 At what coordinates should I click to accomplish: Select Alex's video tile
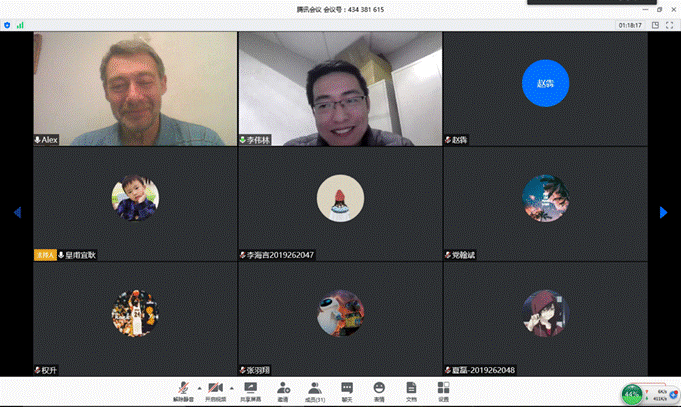tap(135, 88)
